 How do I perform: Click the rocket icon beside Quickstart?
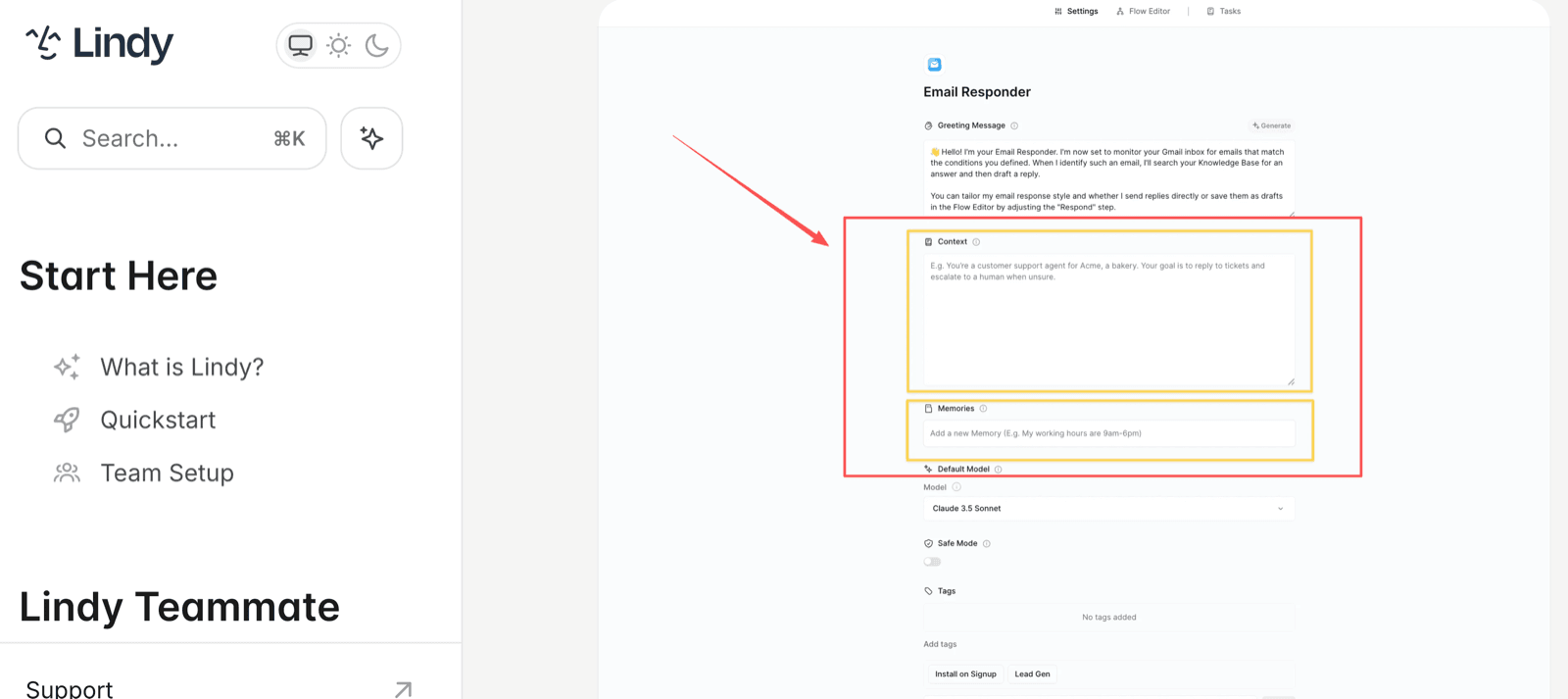click(67, 420)
